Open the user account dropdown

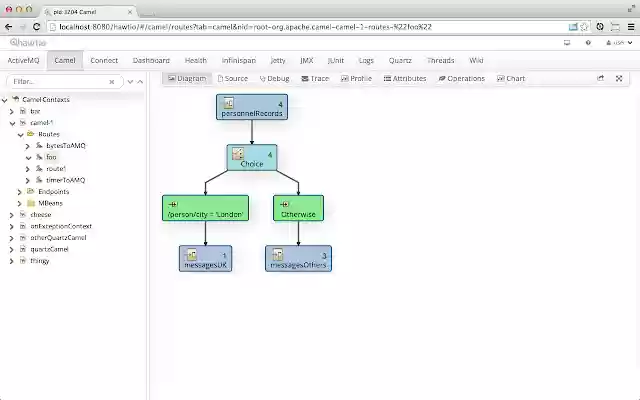click(619, 42)
